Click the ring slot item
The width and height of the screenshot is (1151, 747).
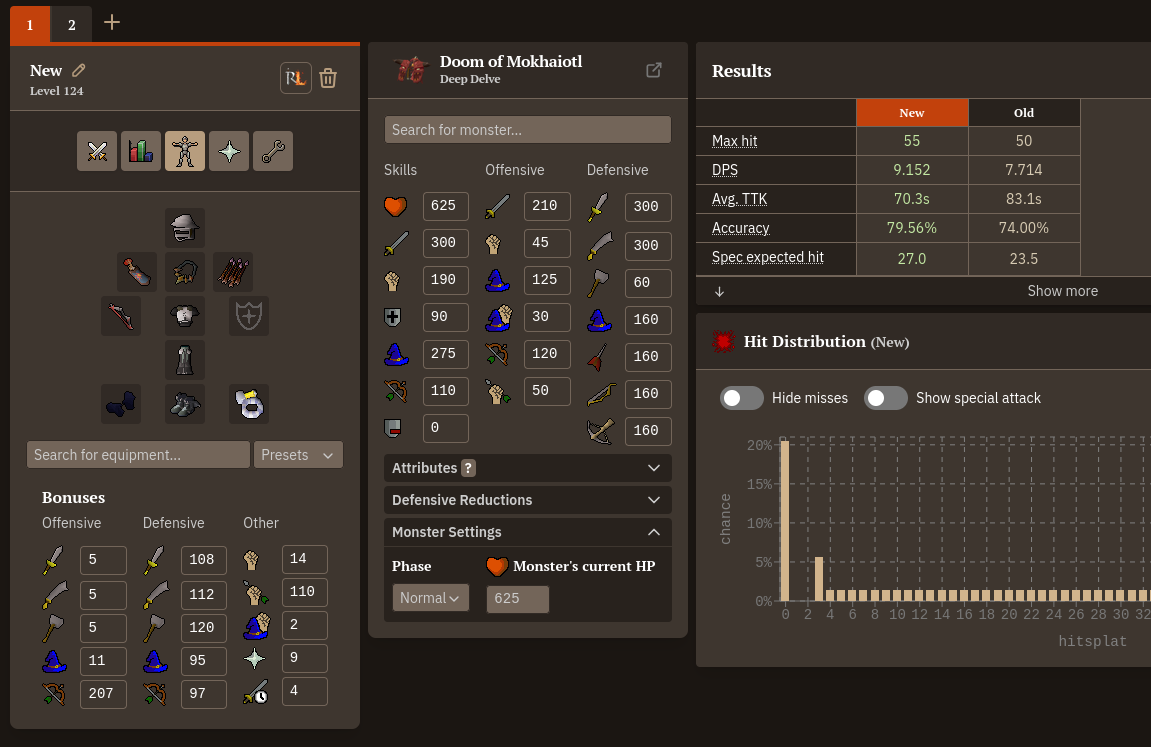[x=249, y=404]
